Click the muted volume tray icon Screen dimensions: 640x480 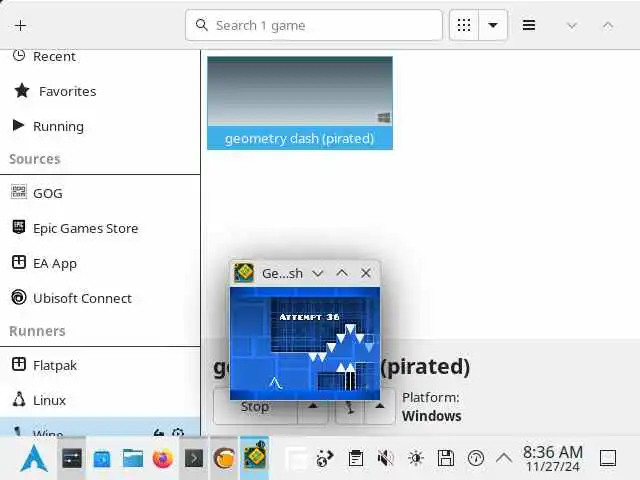[x=386, y=458]
